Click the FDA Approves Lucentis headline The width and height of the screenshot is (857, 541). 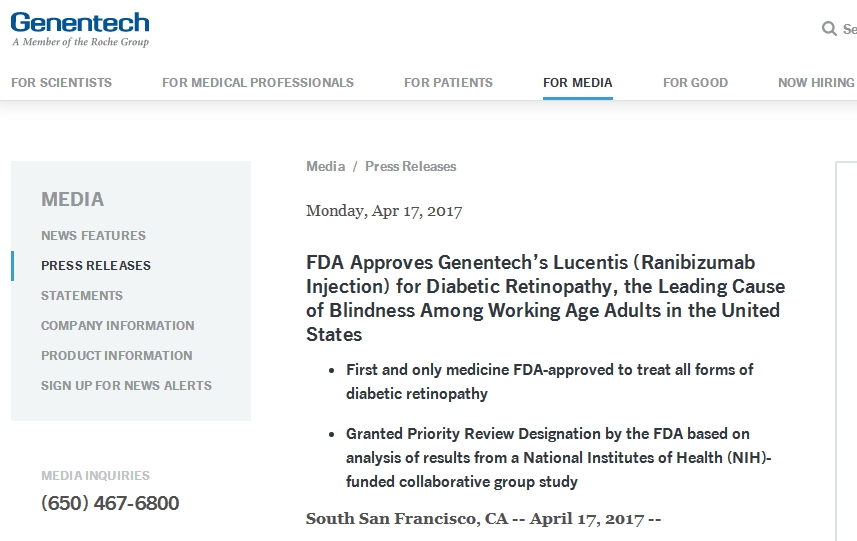(545, 298)
